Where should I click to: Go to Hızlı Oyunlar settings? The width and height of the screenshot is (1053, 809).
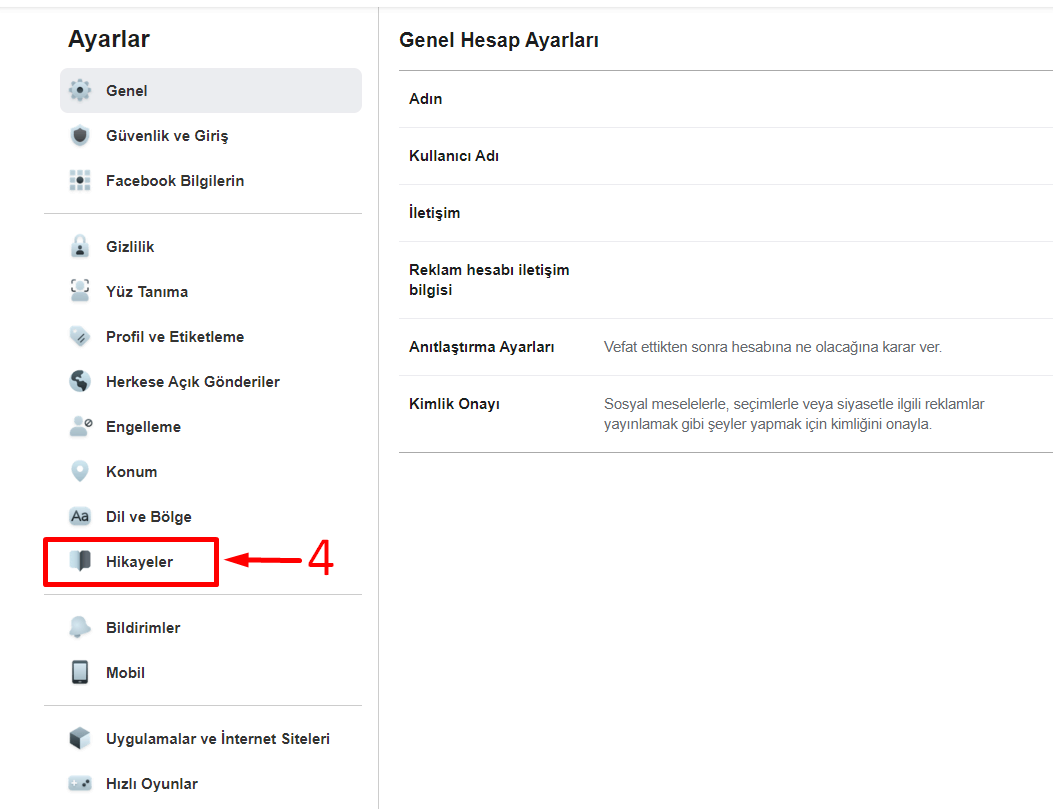point(151,784)
